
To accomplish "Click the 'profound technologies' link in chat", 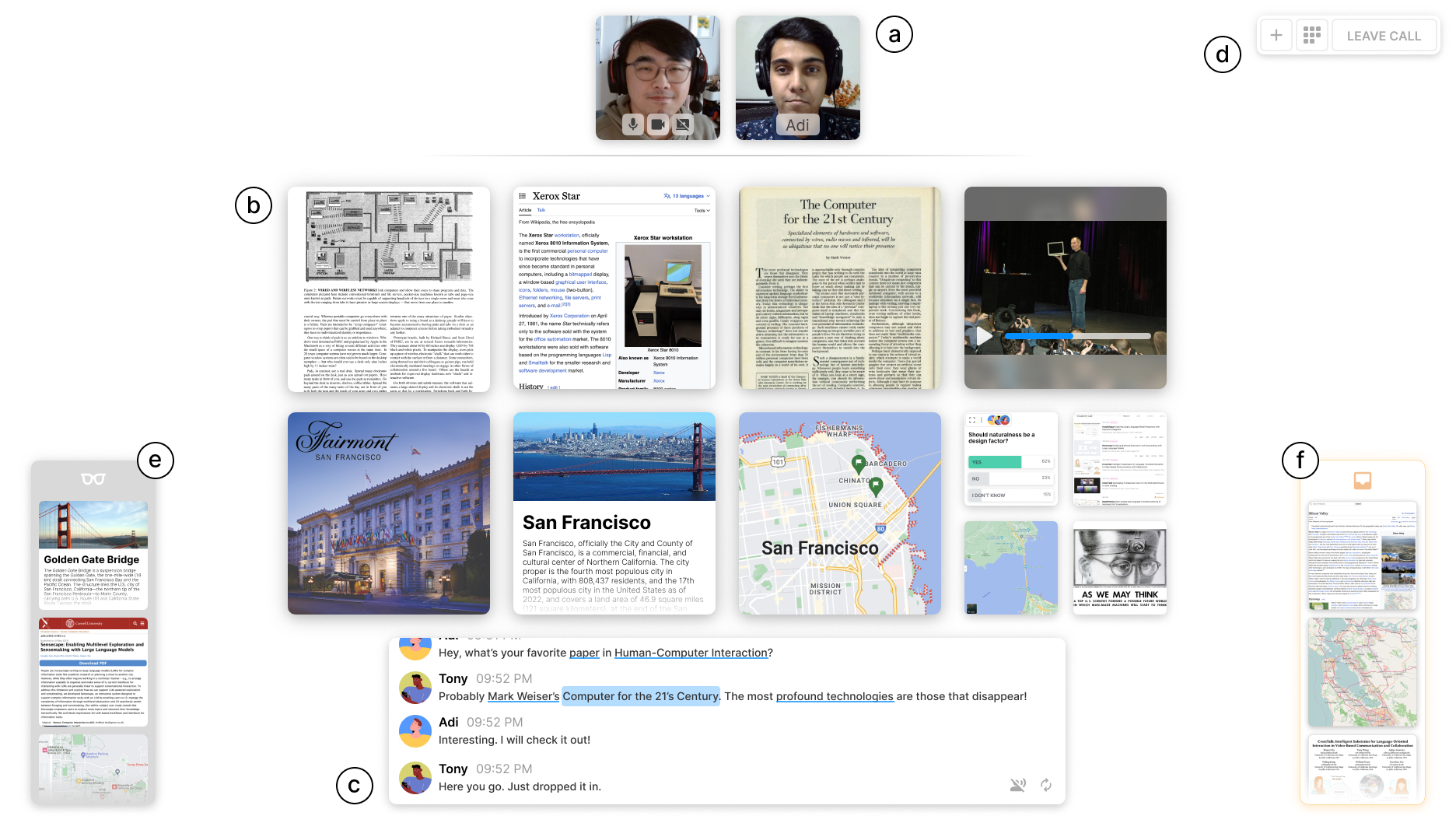I will 835,696.
